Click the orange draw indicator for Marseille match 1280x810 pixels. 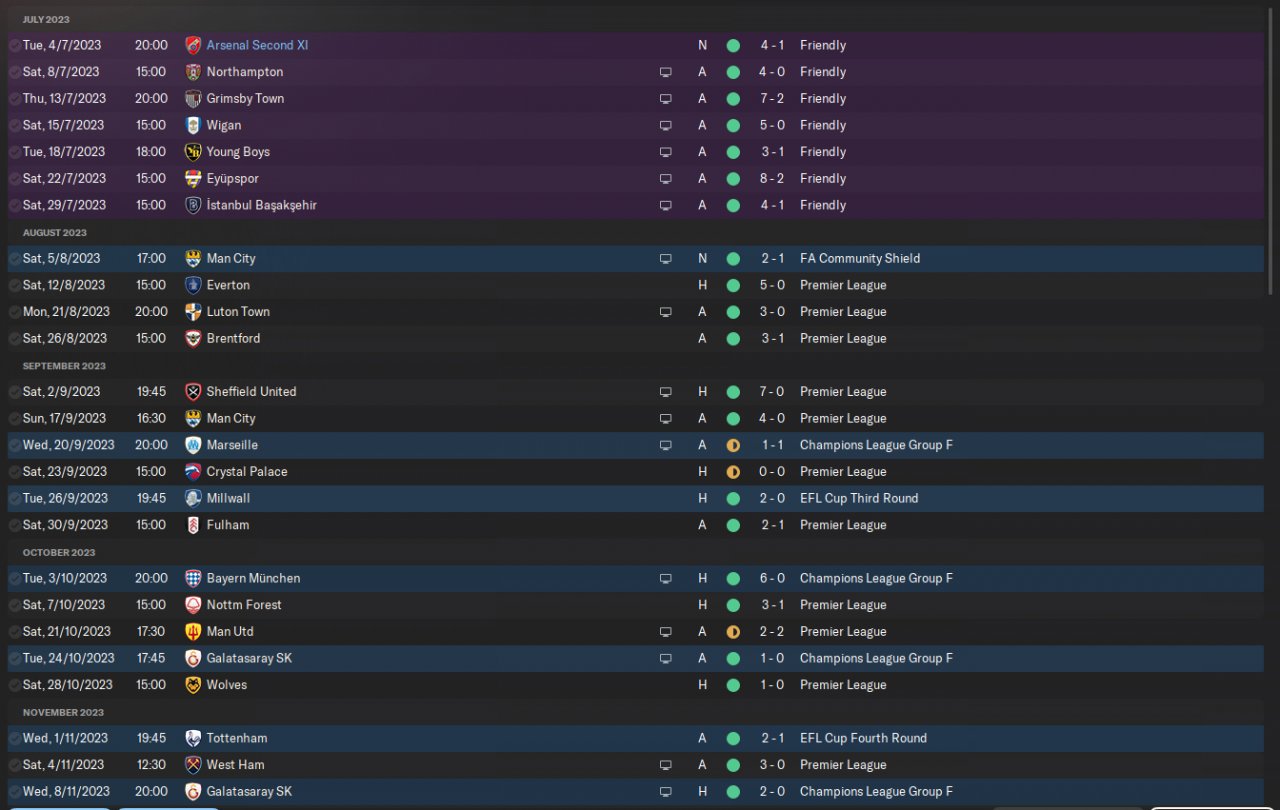(733, 445)
